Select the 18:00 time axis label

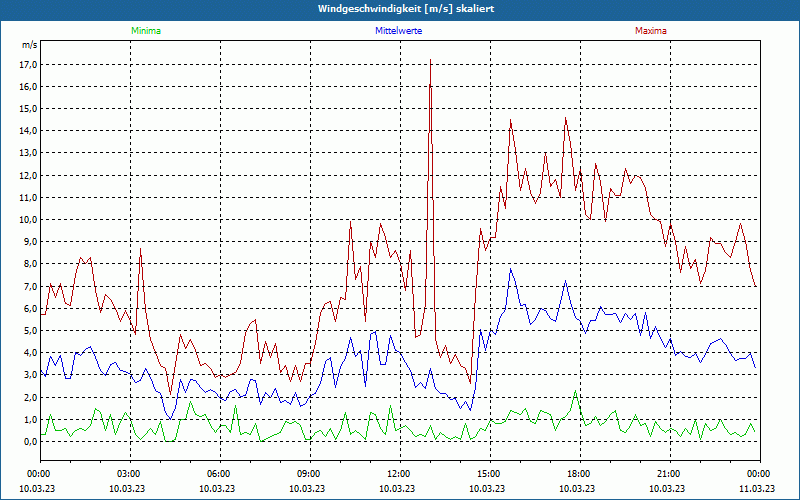pos(579,473)
